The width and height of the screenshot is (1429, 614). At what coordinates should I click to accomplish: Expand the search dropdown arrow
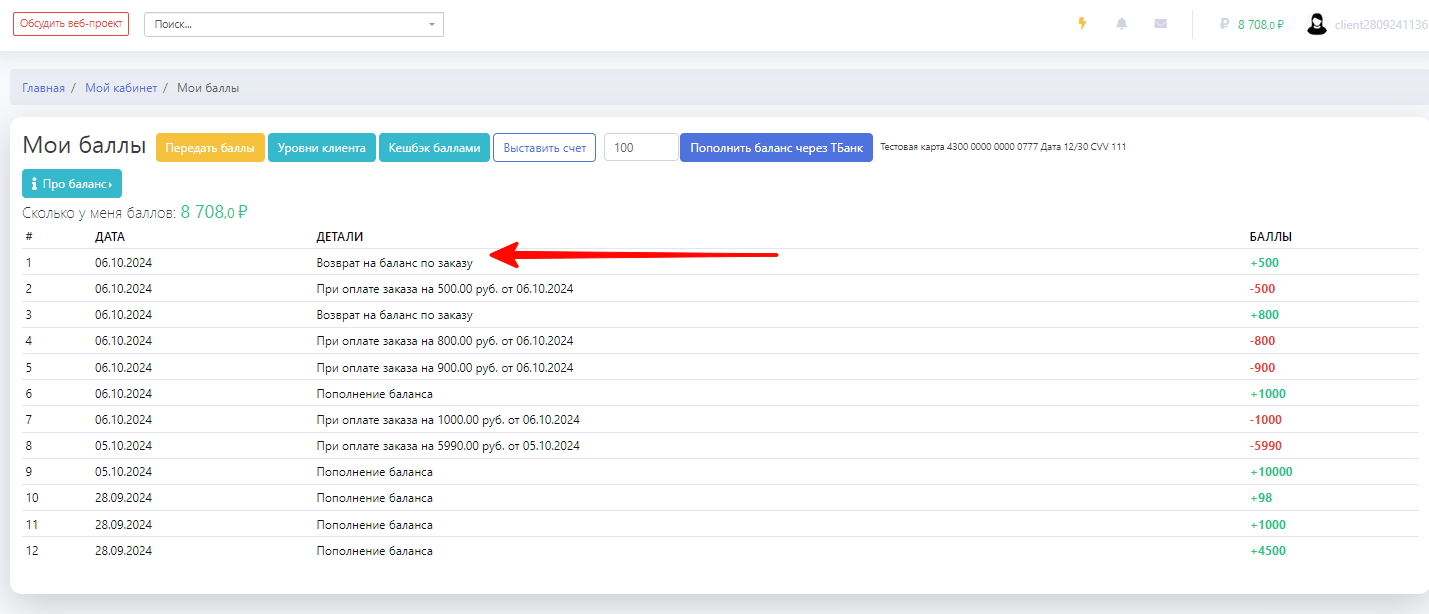click(x=431, y=24)
